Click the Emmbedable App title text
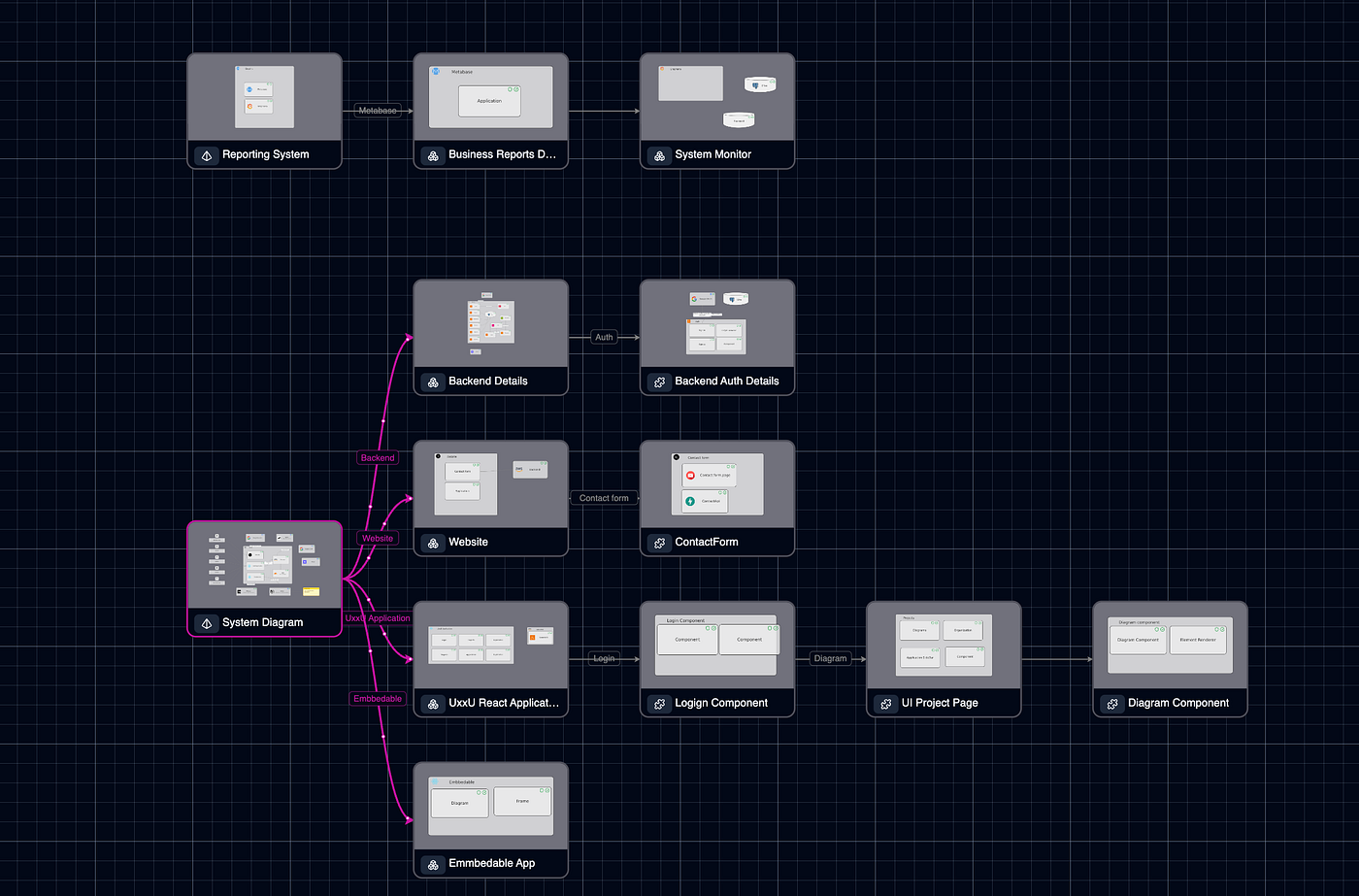The height and width of the screenshot is (896, 1359). tap(492, 863)
